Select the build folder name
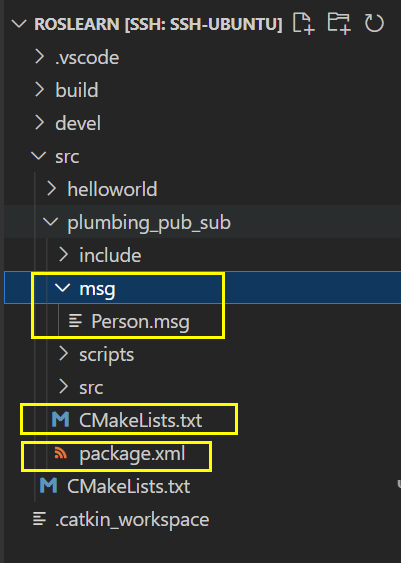 77,90
